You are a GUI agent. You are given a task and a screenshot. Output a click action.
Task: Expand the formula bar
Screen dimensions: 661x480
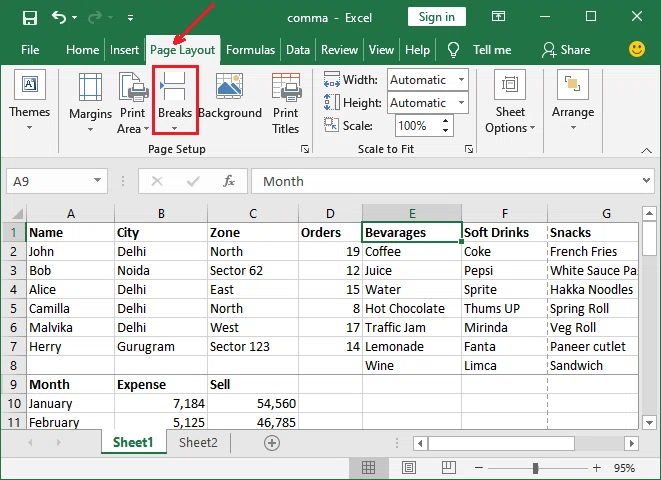[646, 180]
